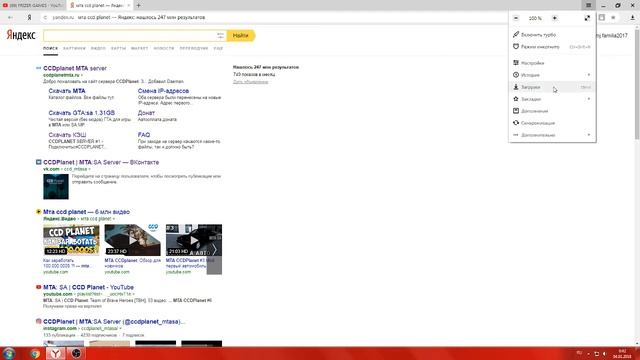The image size is (640, 360).
Task: Open Chrome from the taskbar
Action: pos(35,353)
